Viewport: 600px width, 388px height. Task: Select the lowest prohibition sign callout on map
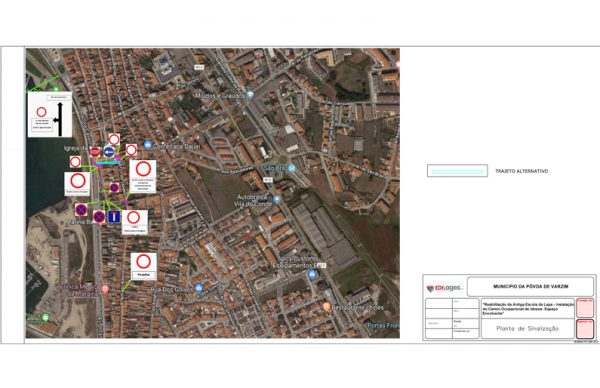click(x=144, y=266)
